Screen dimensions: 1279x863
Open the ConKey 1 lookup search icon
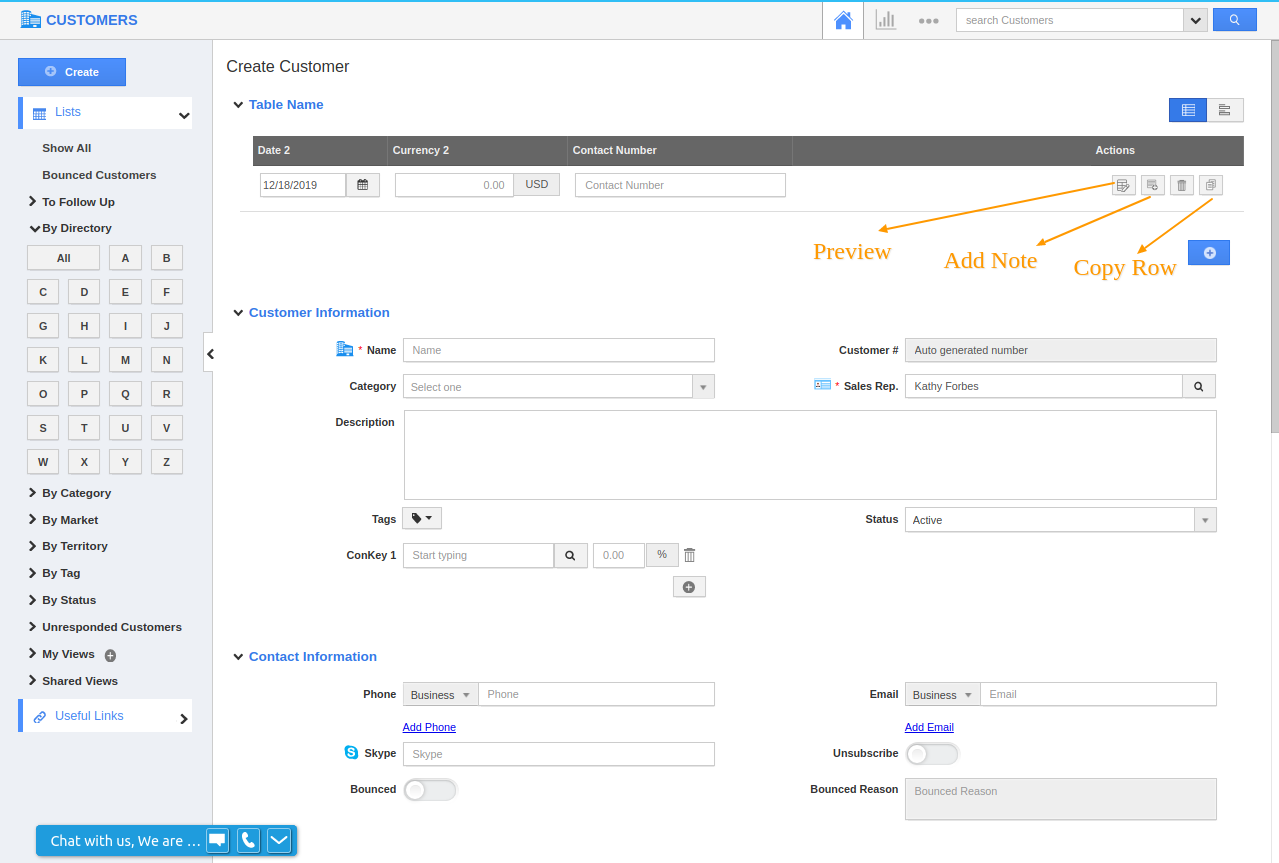point(570,555)
